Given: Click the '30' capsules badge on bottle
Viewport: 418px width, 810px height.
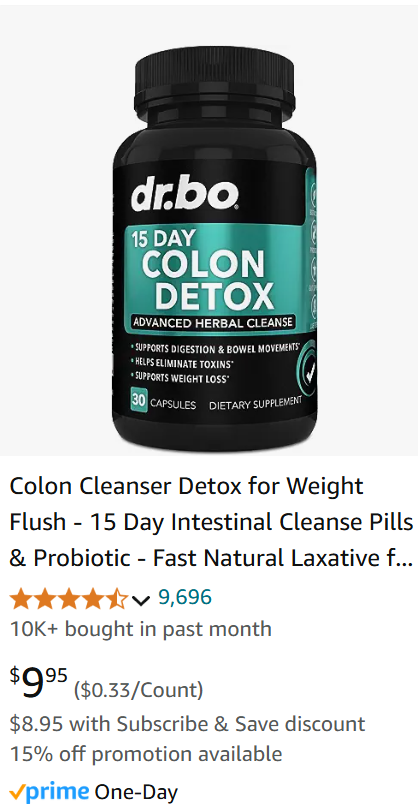Looking at the screenshot, I should point(139,400).
